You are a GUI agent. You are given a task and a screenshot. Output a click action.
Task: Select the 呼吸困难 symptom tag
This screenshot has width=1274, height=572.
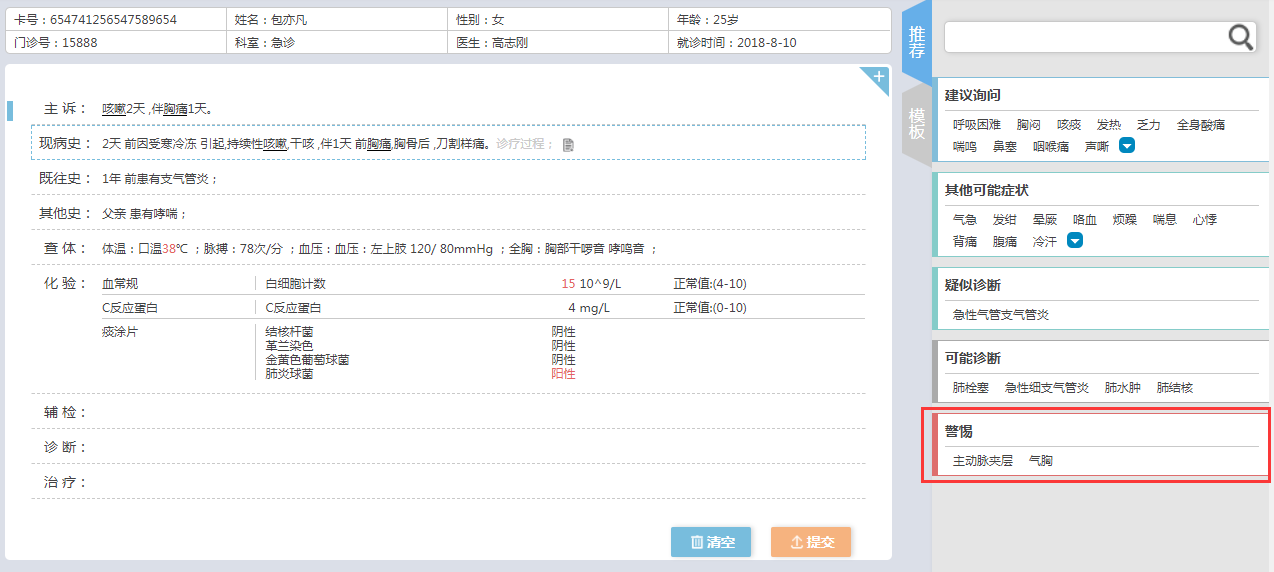pos(977,125)
